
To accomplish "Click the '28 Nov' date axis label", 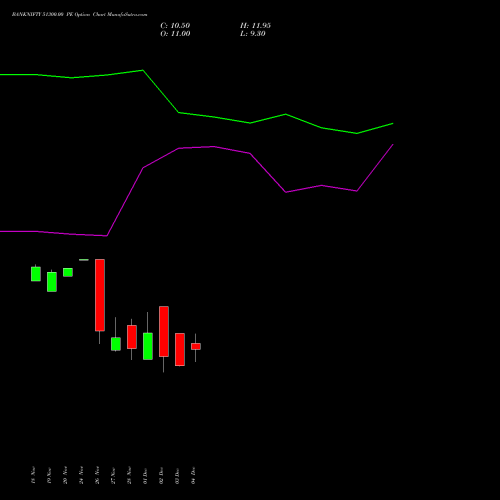I will coord(129,475).
